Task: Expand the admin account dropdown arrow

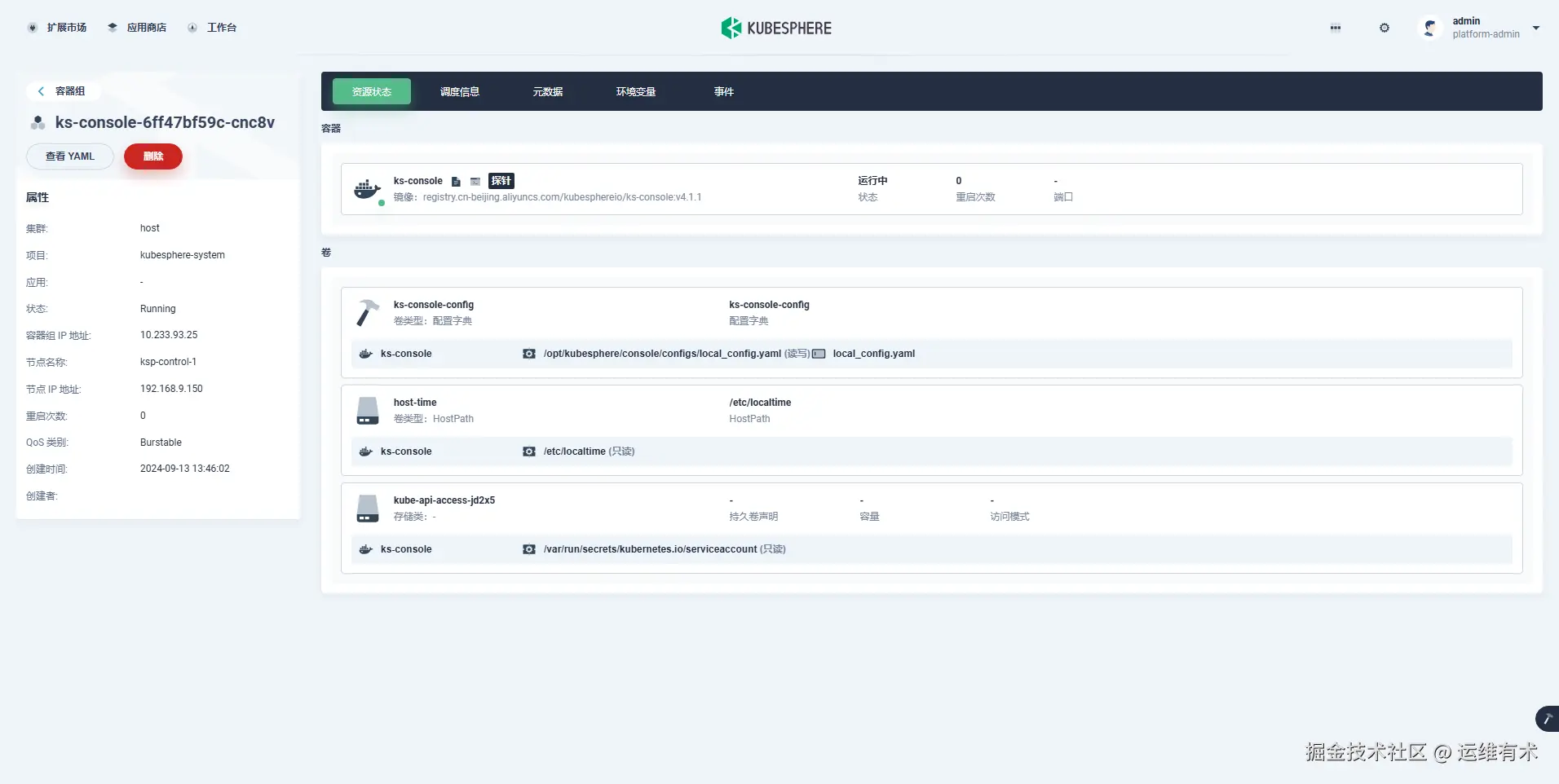Action: click(1536, 28)
